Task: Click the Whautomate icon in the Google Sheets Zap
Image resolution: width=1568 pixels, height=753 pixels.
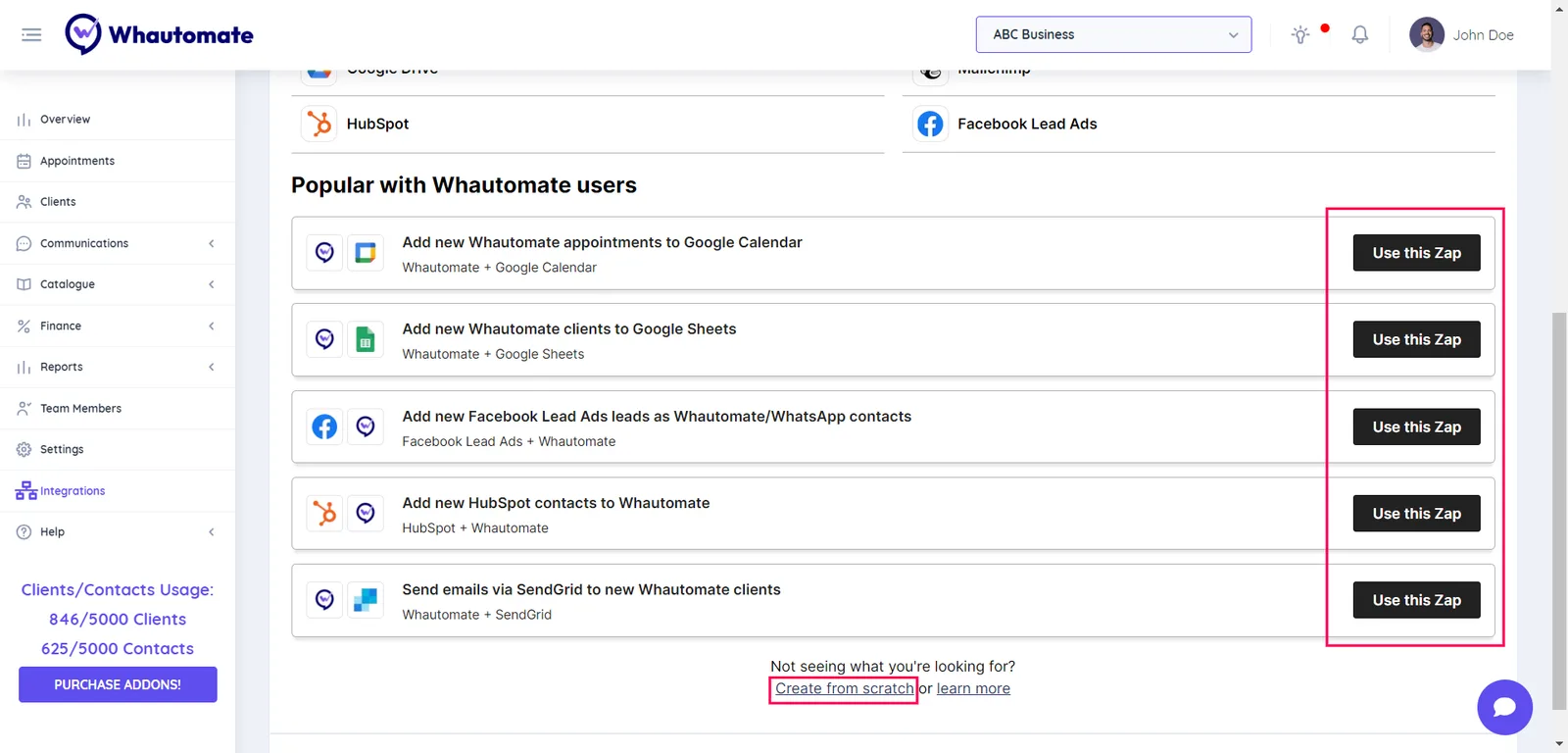Action: coord(324,339)
